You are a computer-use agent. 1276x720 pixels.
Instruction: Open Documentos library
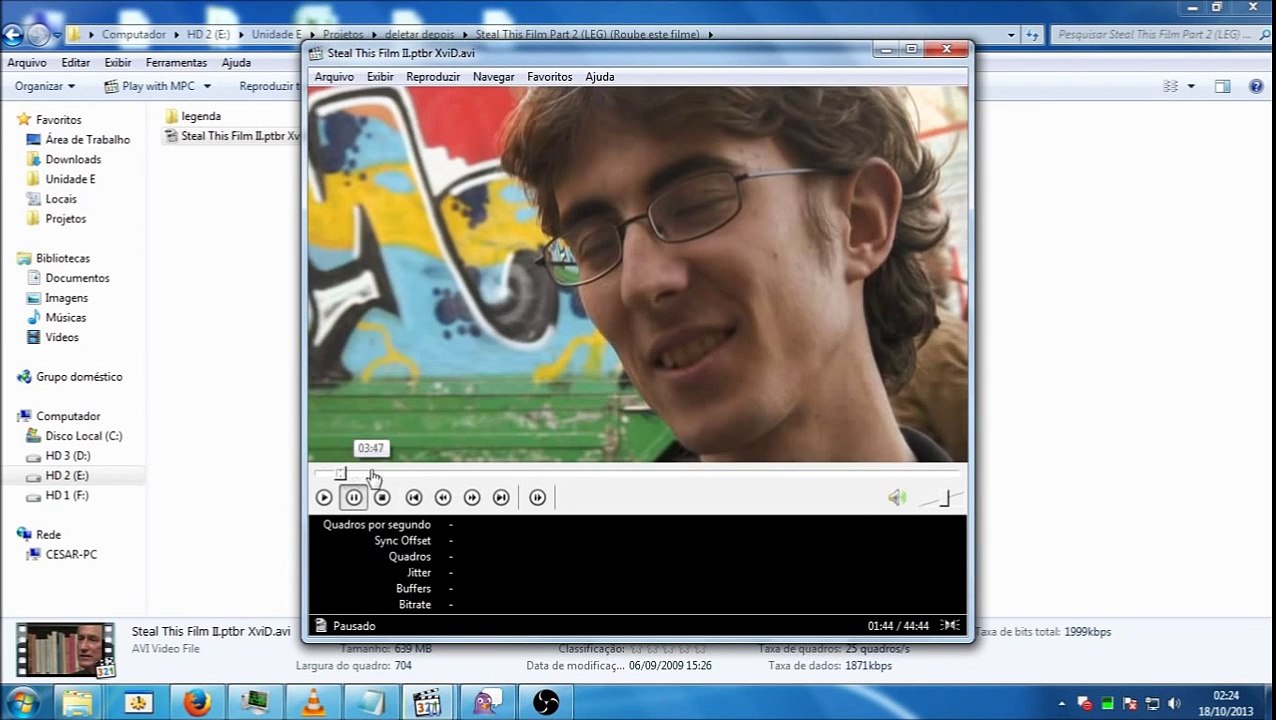click(68, 278)
